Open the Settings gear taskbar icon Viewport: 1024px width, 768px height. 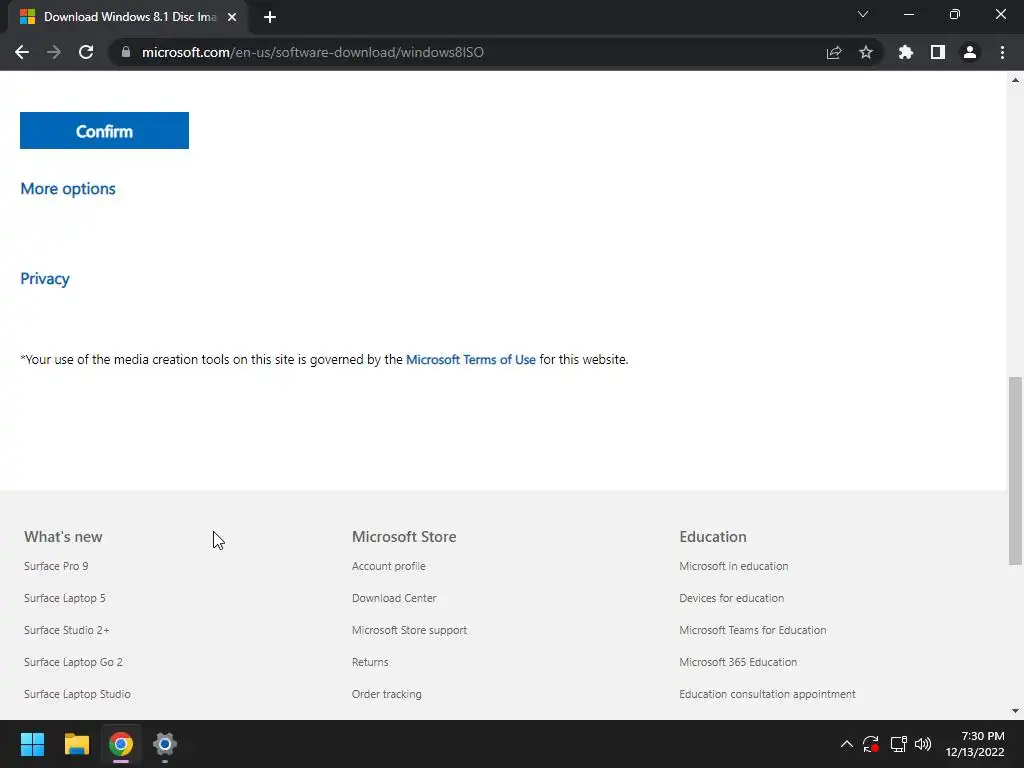pyautogui.click(x=165, y=744)
